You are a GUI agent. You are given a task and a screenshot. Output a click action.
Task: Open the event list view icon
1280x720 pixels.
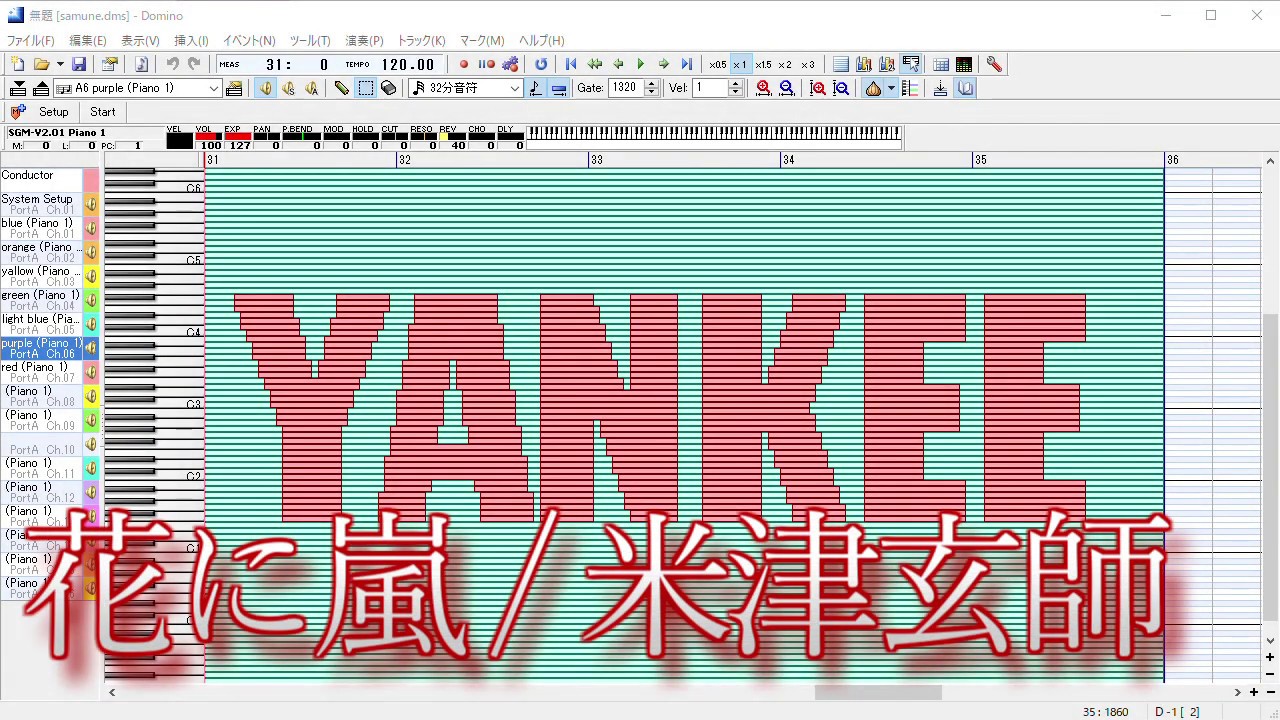click(x=841, y=64)
